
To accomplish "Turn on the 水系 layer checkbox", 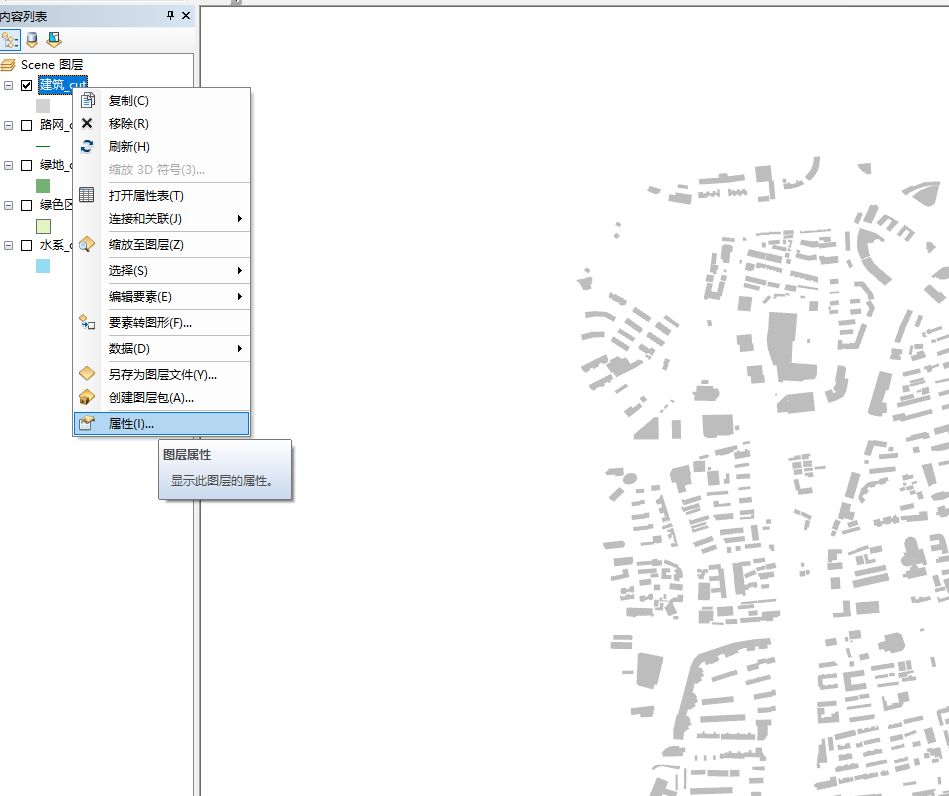I will pyautogui.click(x=27, y=245).
